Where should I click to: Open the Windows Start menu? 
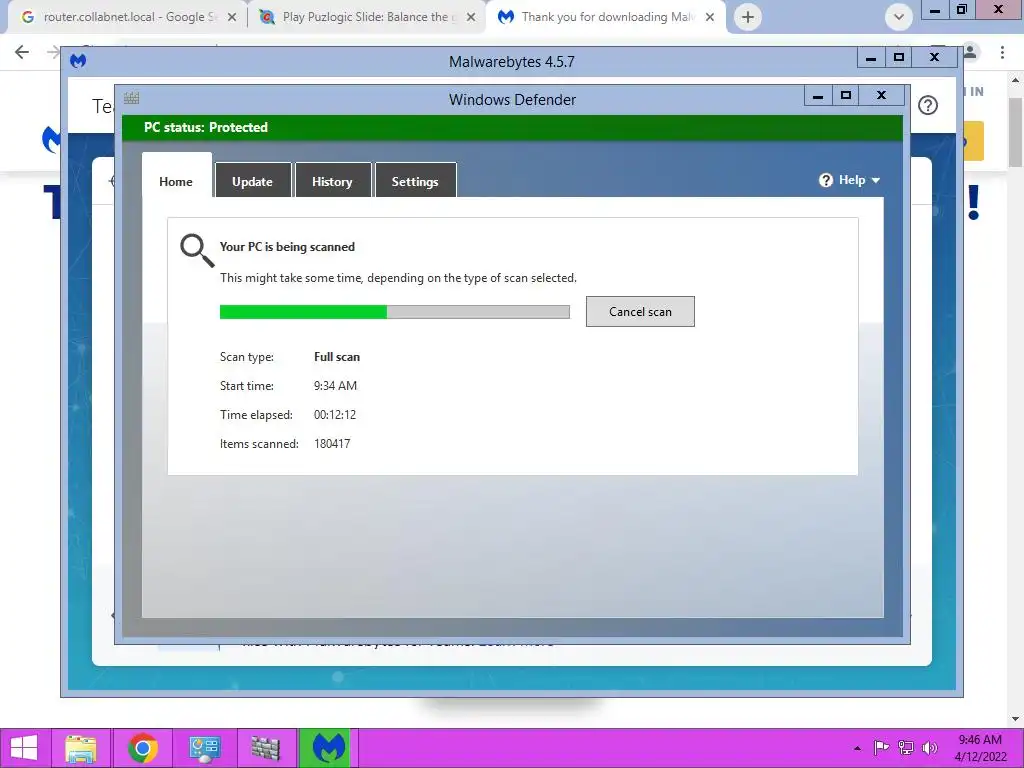click(x=24, y=748)
